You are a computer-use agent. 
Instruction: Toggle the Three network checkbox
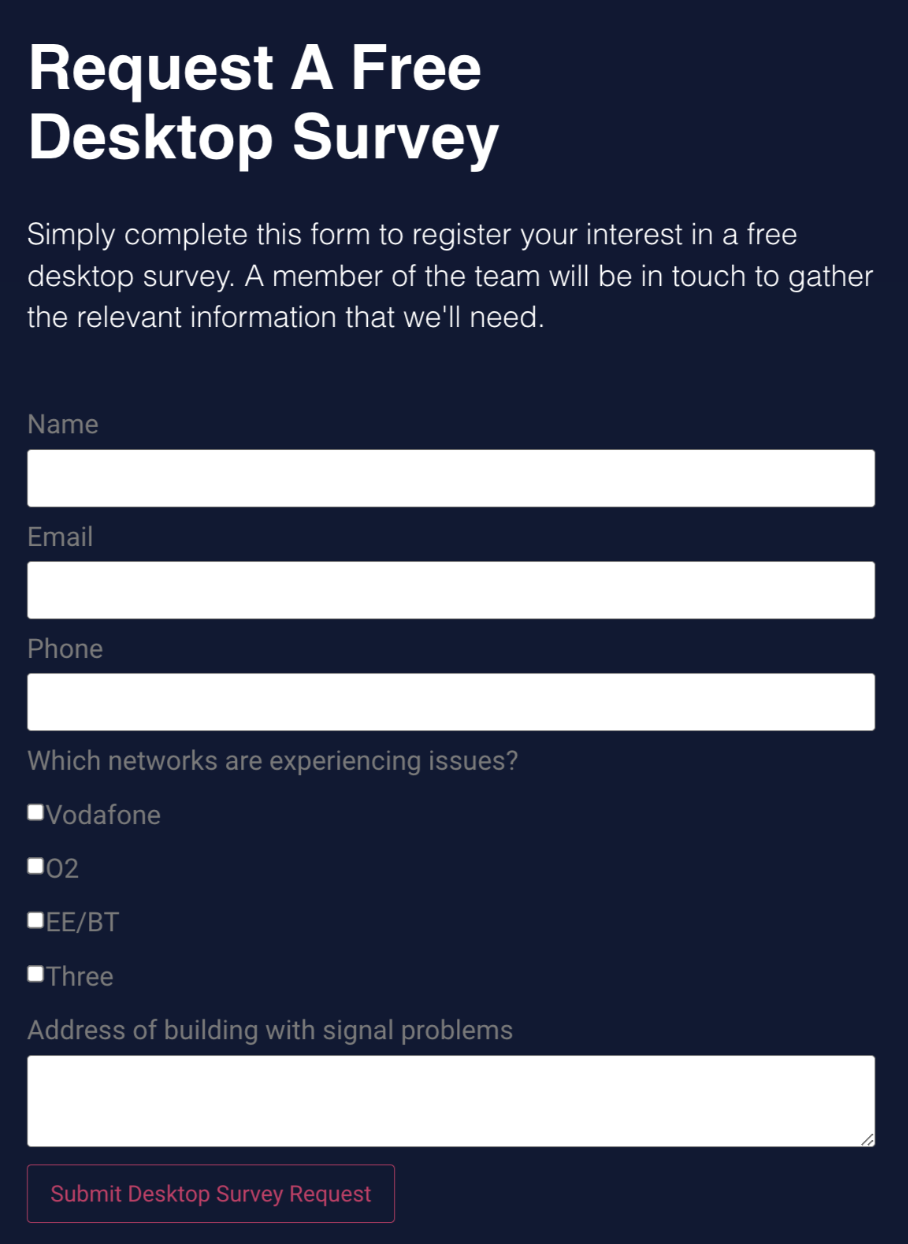click(36, 974)
